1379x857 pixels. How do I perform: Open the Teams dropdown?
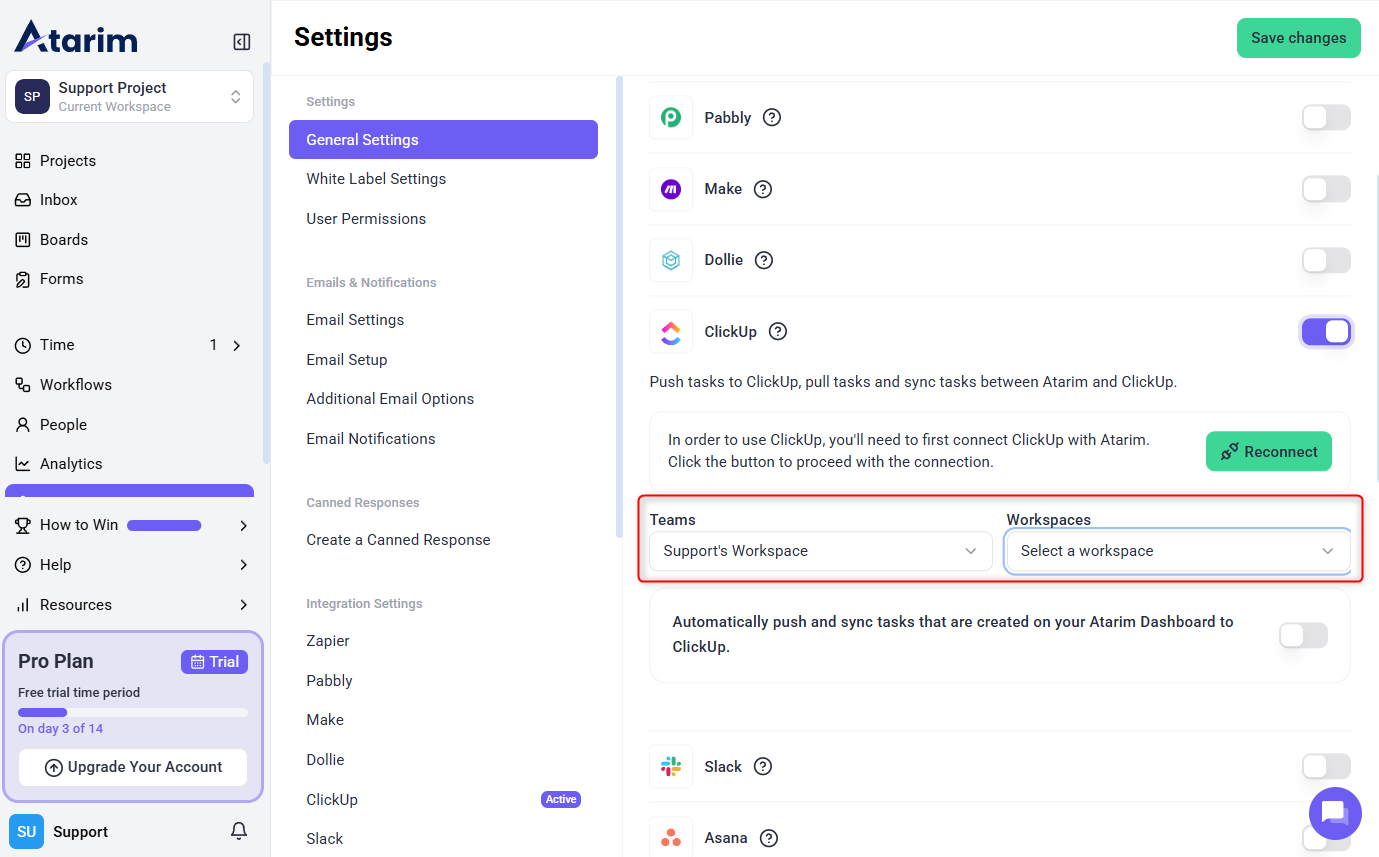(820, 551)
